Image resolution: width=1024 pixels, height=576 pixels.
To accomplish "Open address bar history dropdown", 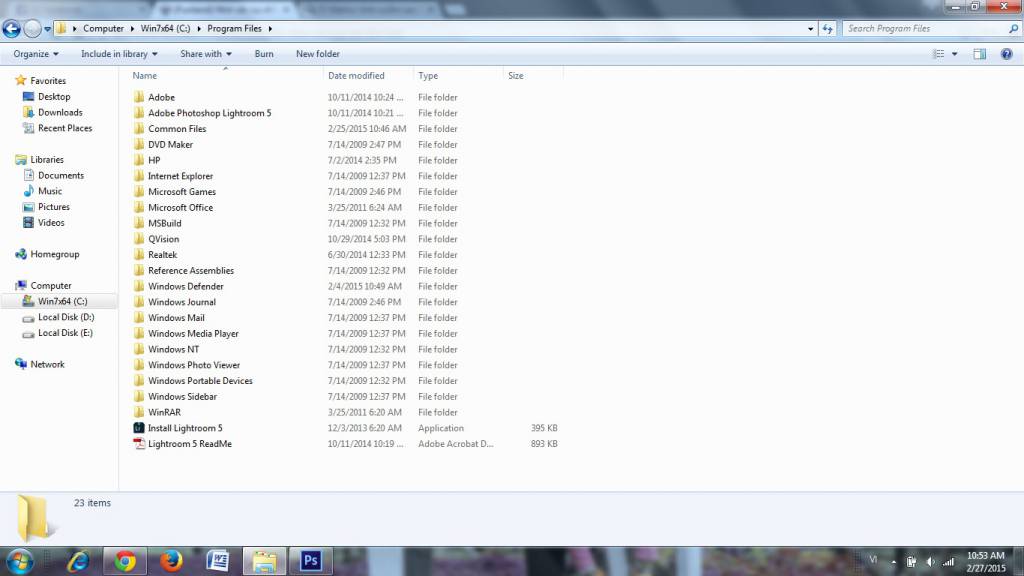I will (810, 29).
